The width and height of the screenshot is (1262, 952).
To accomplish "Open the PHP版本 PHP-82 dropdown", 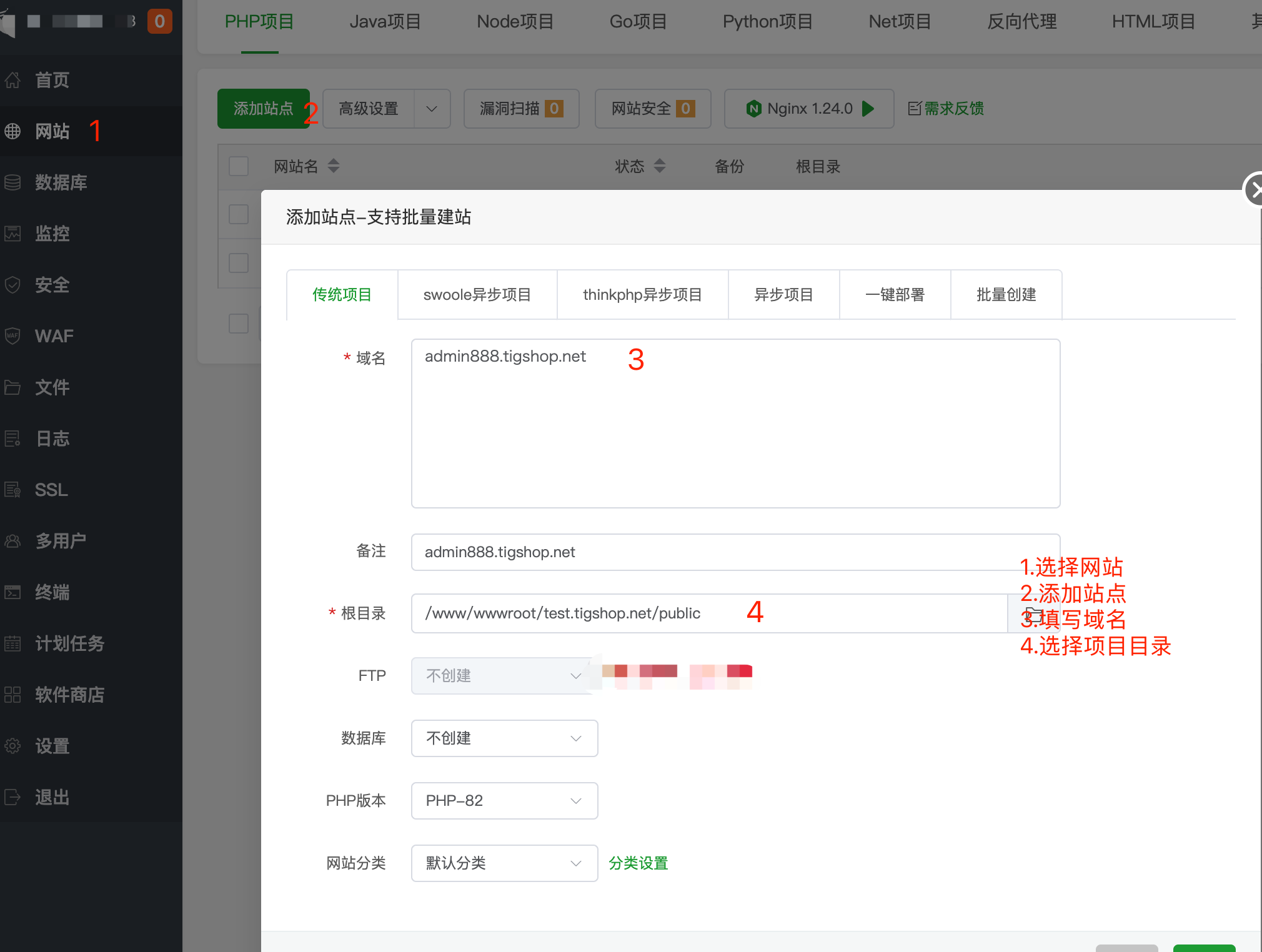I will click(505, 801).
